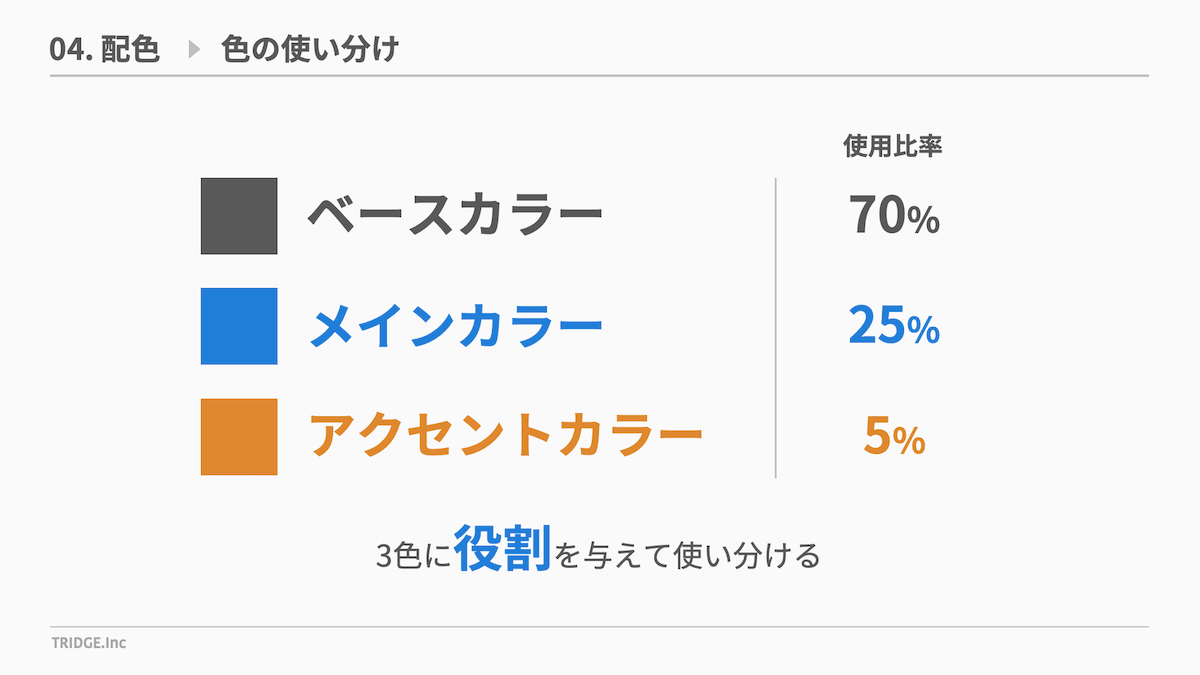This screenshot has height=675, width=1200.
Task: Select the 70% ratio value
Action: click(x=894, y=215)
